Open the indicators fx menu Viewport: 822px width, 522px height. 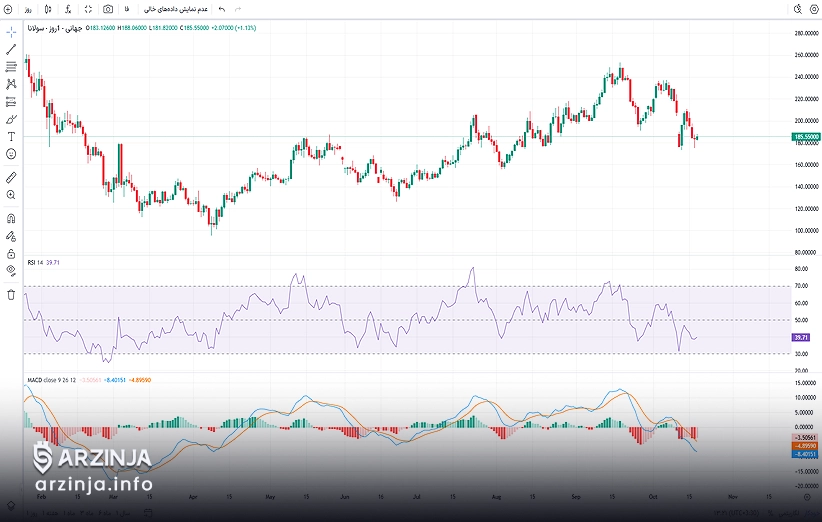click(x=67, y=9)
